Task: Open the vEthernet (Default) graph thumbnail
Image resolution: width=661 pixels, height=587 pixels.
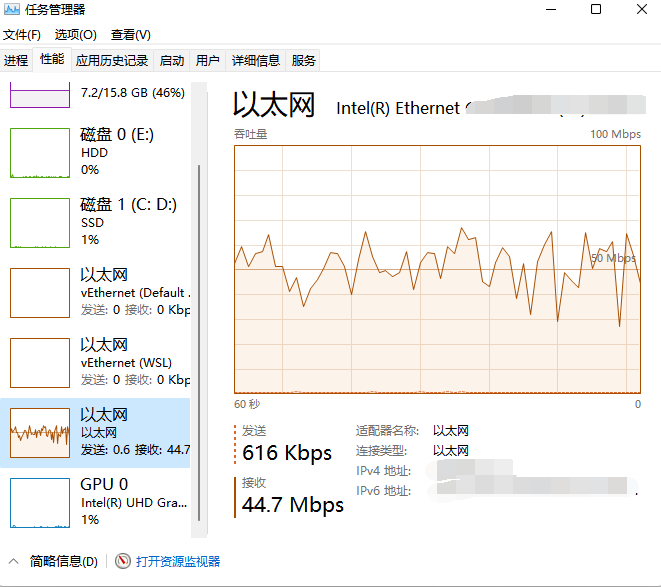Action: pos(40,292)
